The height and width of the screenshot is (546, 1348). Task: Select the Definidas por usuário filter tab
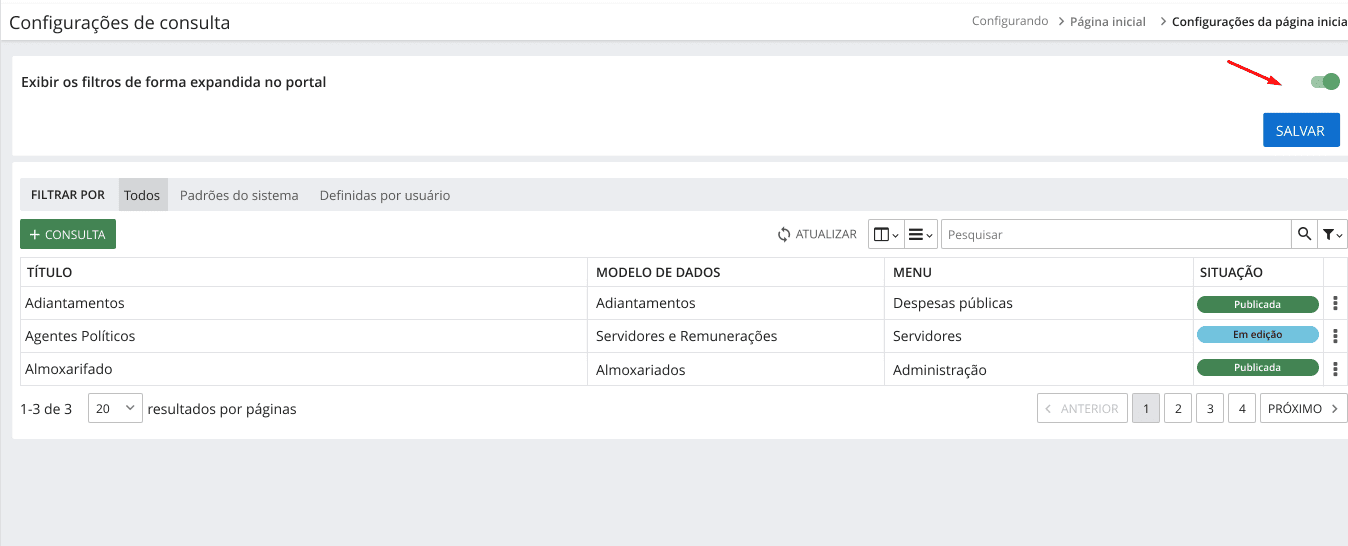pos(385,195)
